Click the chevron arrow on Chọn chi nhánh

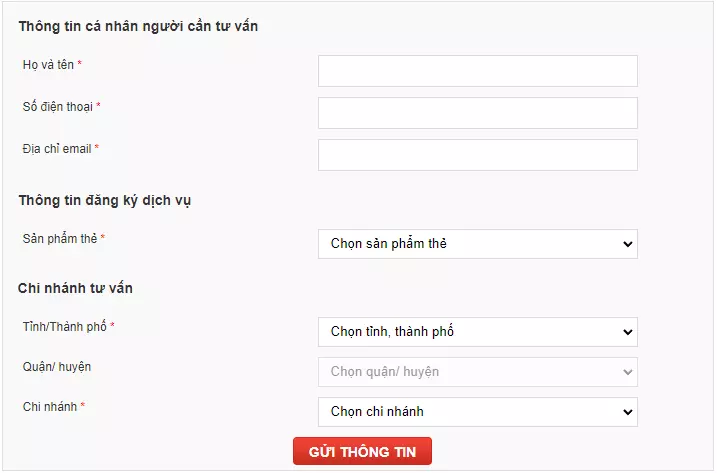click(627, 412)
